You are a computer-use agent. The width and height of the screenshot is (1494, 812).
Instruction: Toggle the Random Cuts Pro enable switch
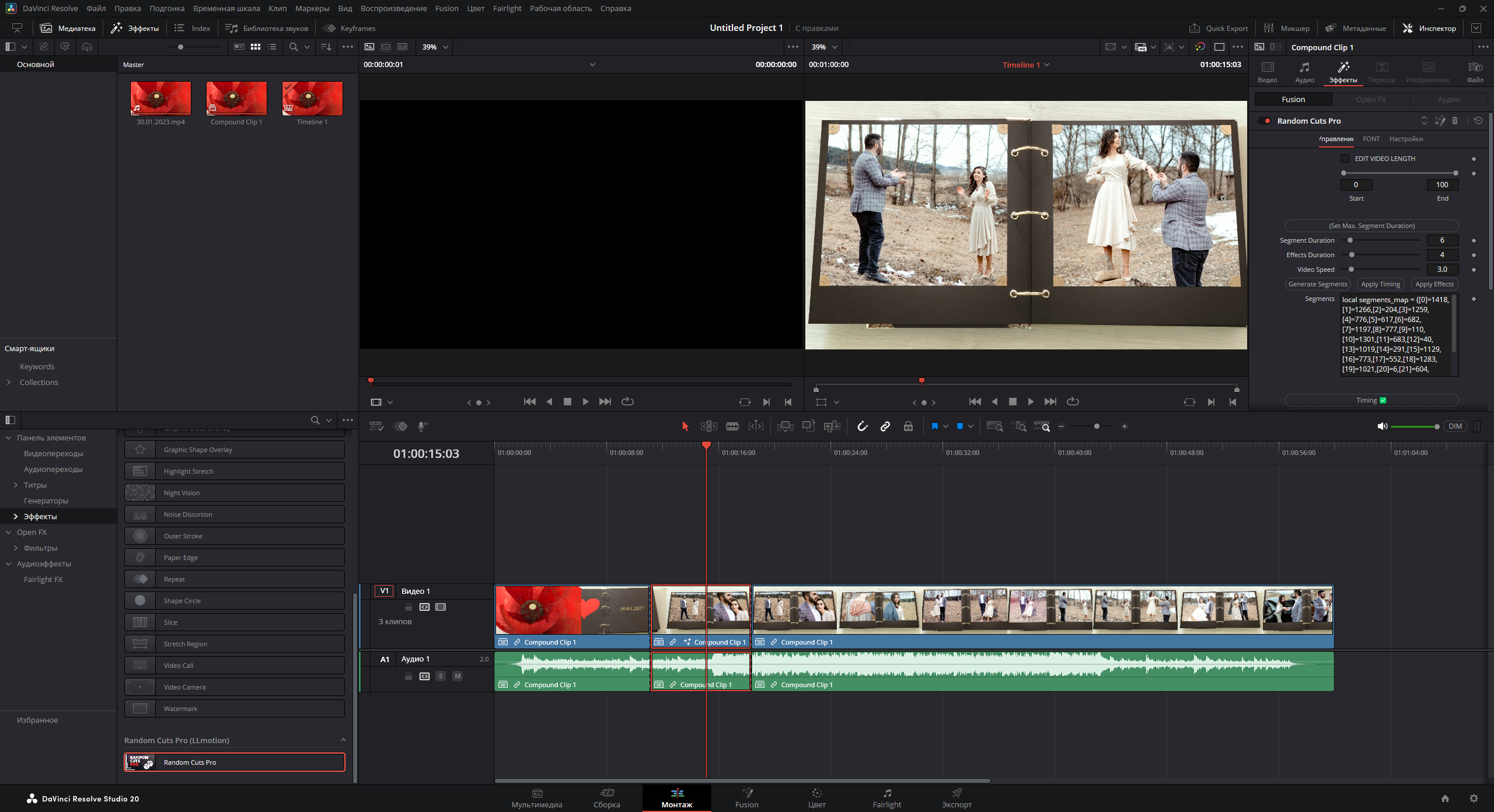(x=1265, y=121)
